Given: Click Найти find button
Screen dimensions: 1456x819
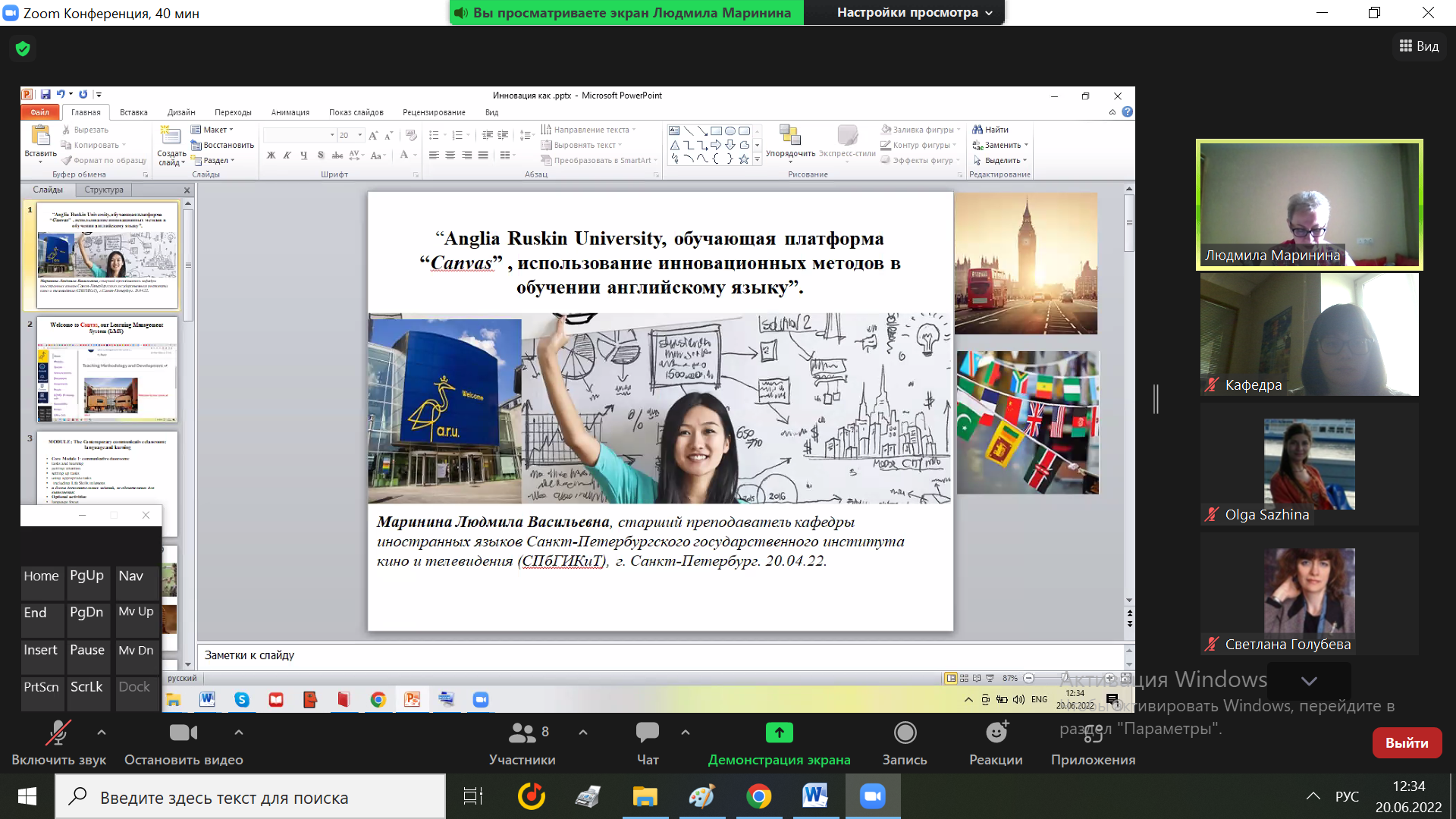Looking at the screenshot, I should (990, 130).
